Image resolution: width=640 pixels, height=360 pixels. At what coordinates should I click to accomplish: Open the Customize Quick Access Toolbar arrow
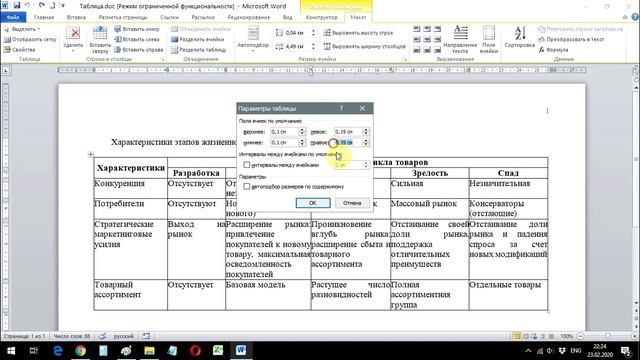[63, 6]
